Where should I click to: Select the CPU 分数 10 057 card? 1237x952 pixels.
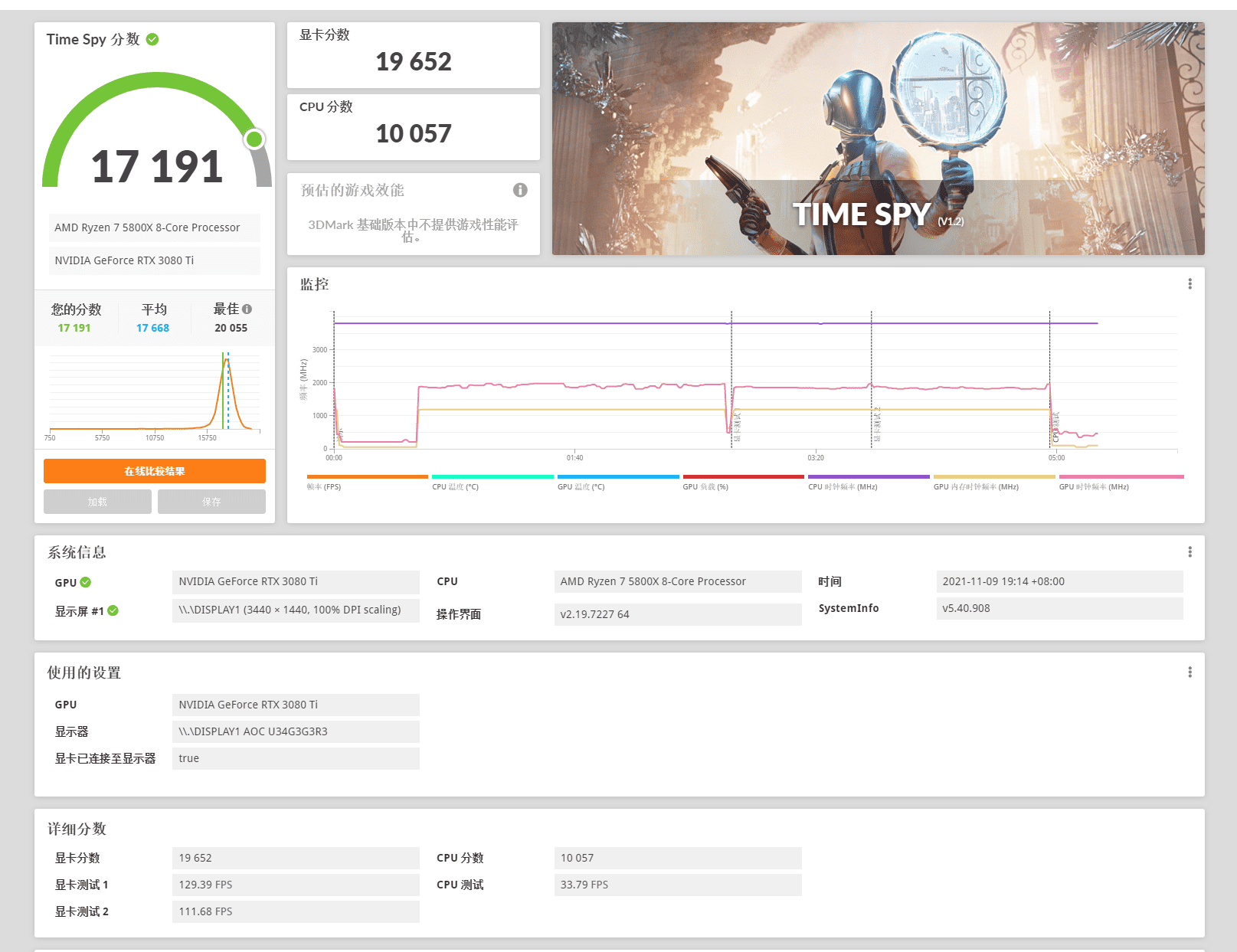pyautogui.click(x=414, y=127)
